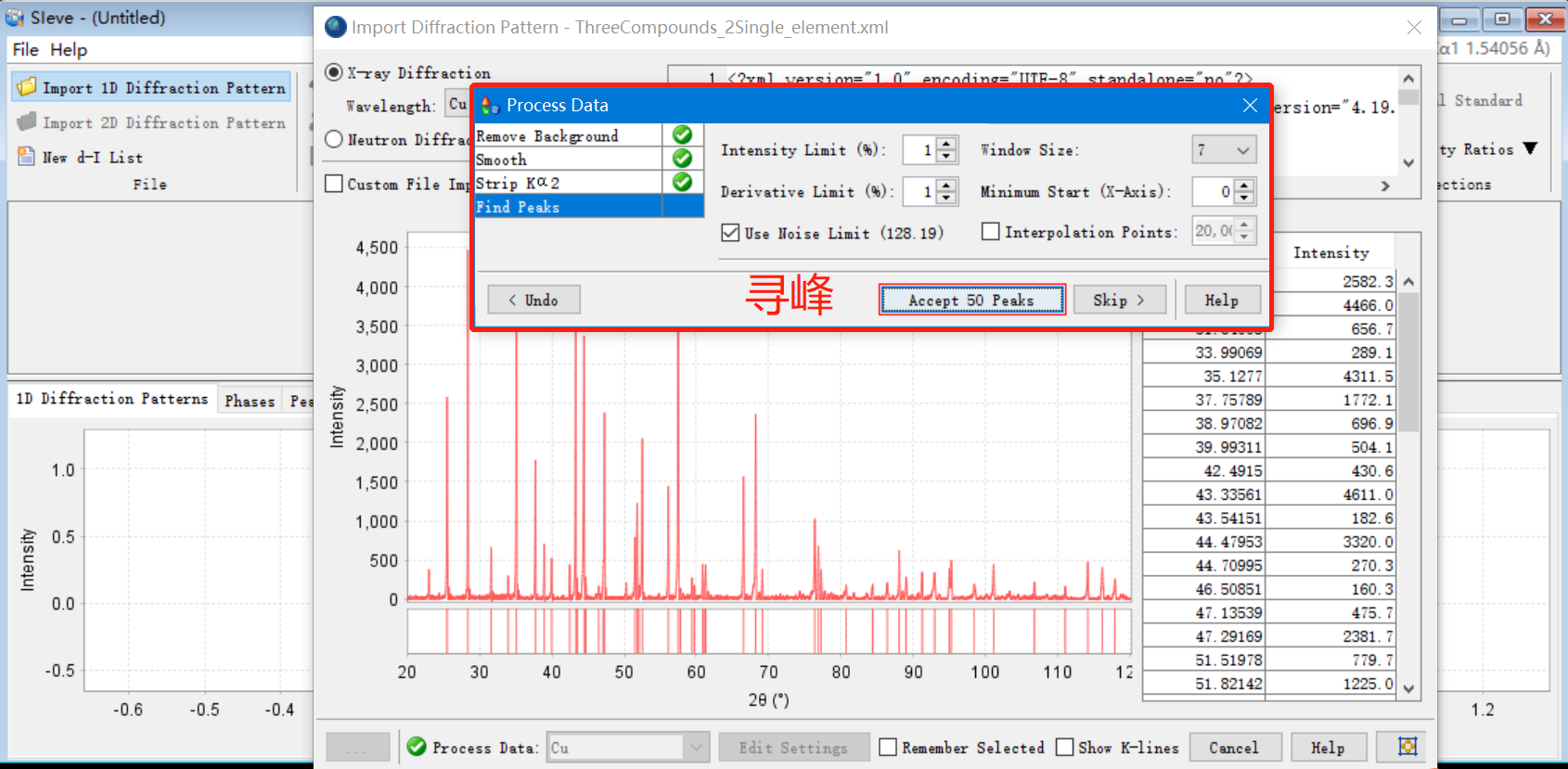Click the peak table vertical scrollbar
The width and height of the screenshot is (1568, 769).
1408,482
